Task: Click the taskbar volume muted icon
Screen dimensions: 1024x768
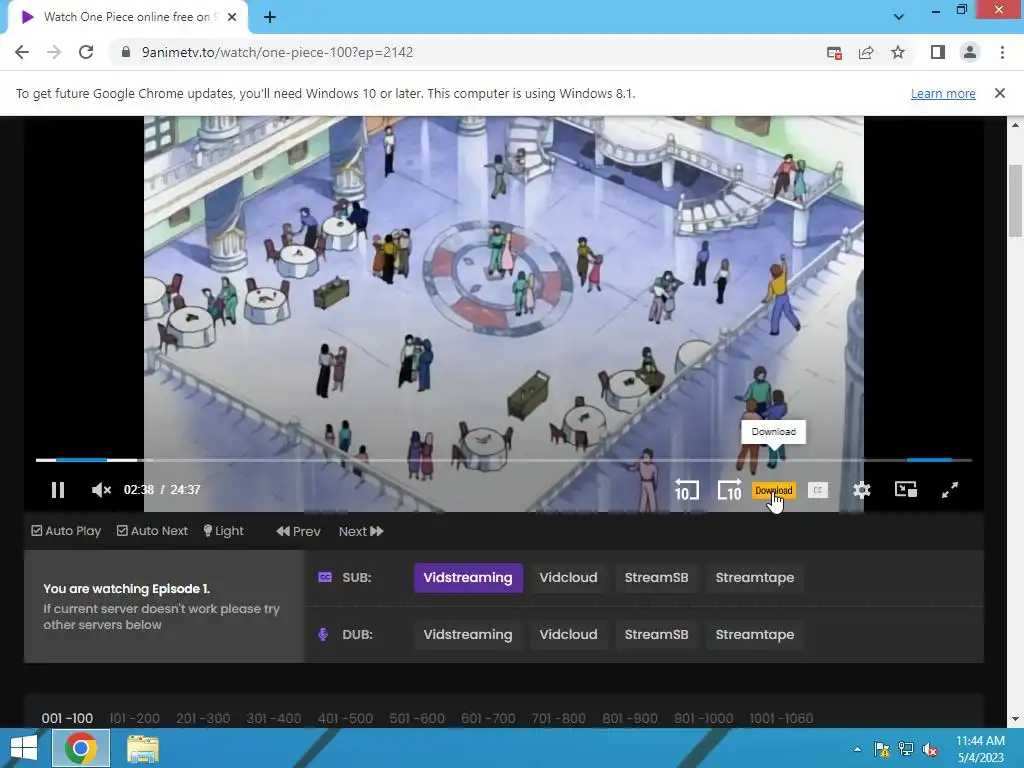Action: coord(930,749)
